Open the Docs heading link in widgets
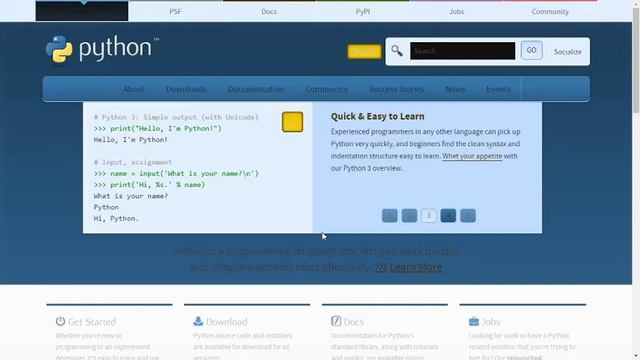The height and width of the screenshot is (360, 640). [x=353, y=322]
